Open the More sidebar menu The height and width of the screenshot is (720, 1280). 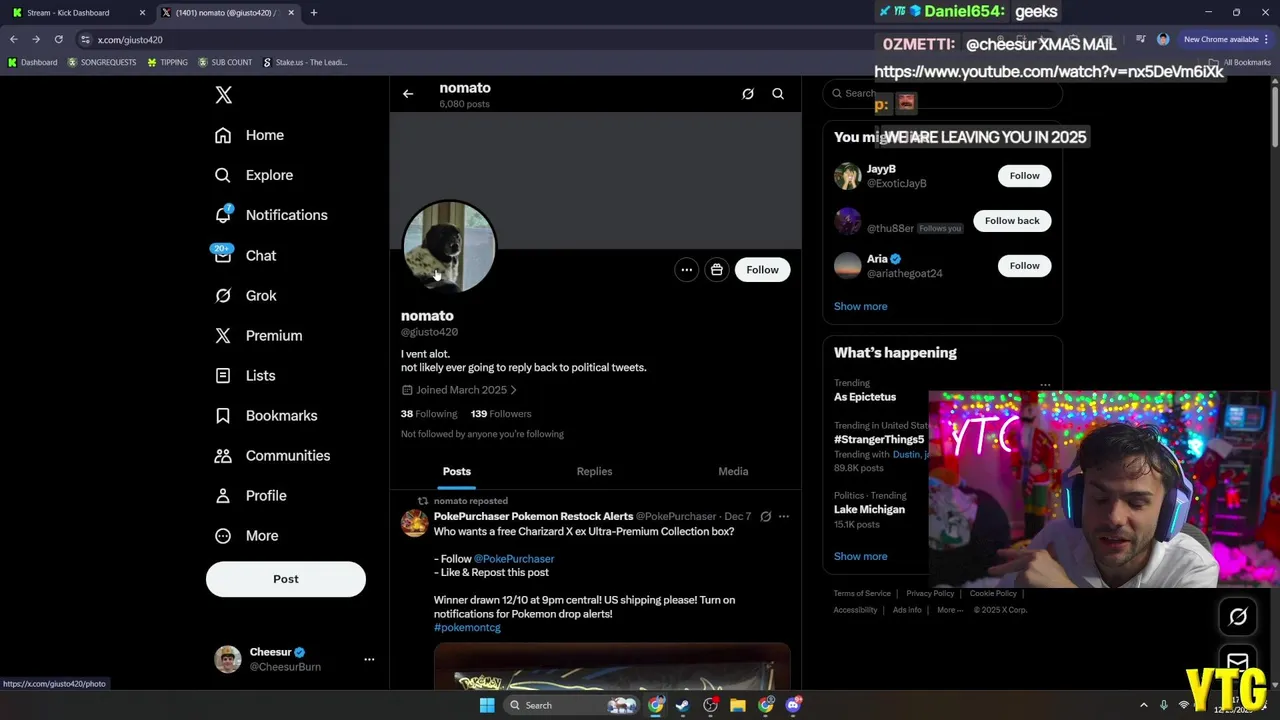[x=247, y=535]
